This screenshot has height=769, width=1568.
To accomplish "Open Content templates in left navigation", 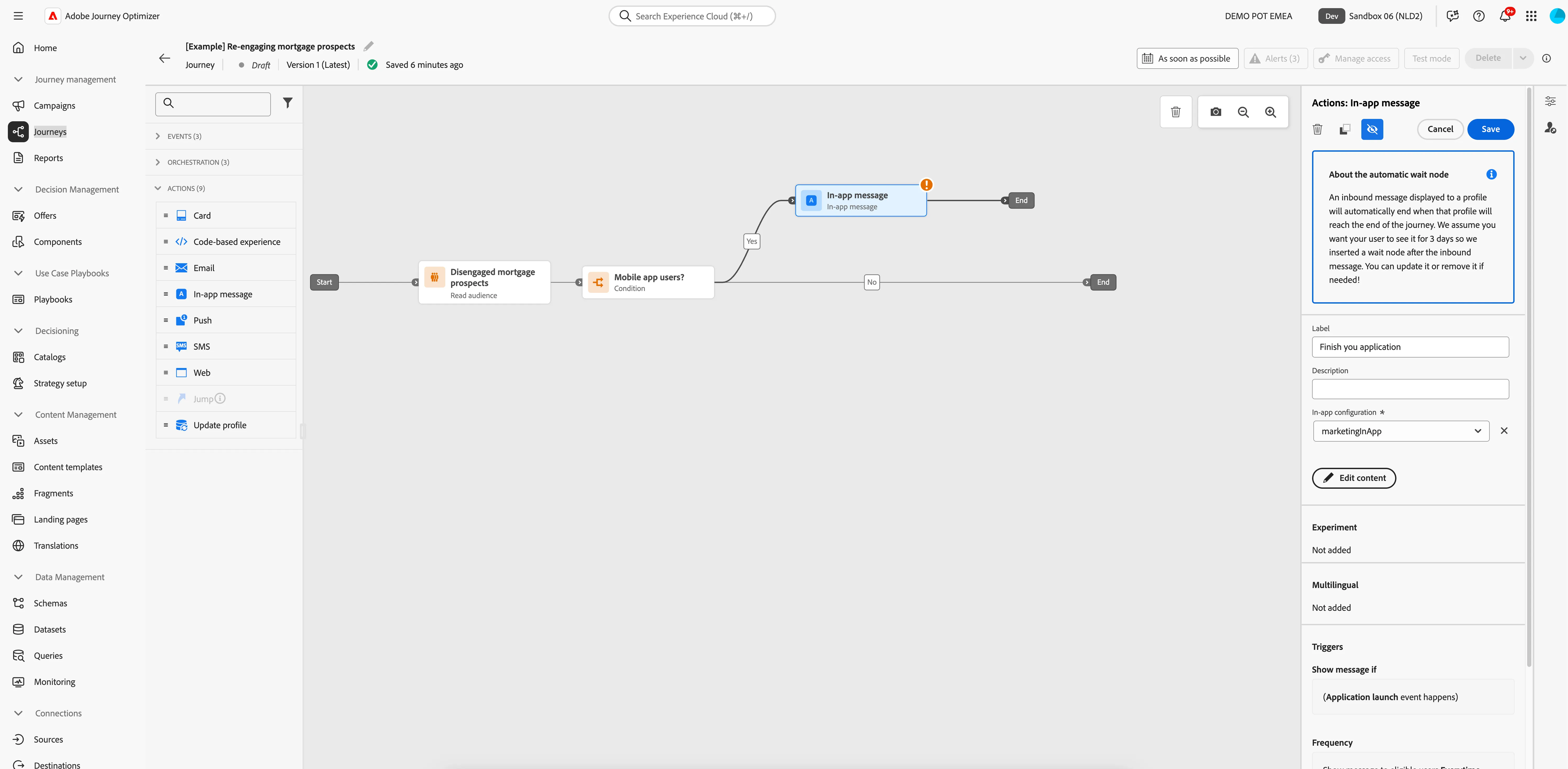I will coord(68,468).
